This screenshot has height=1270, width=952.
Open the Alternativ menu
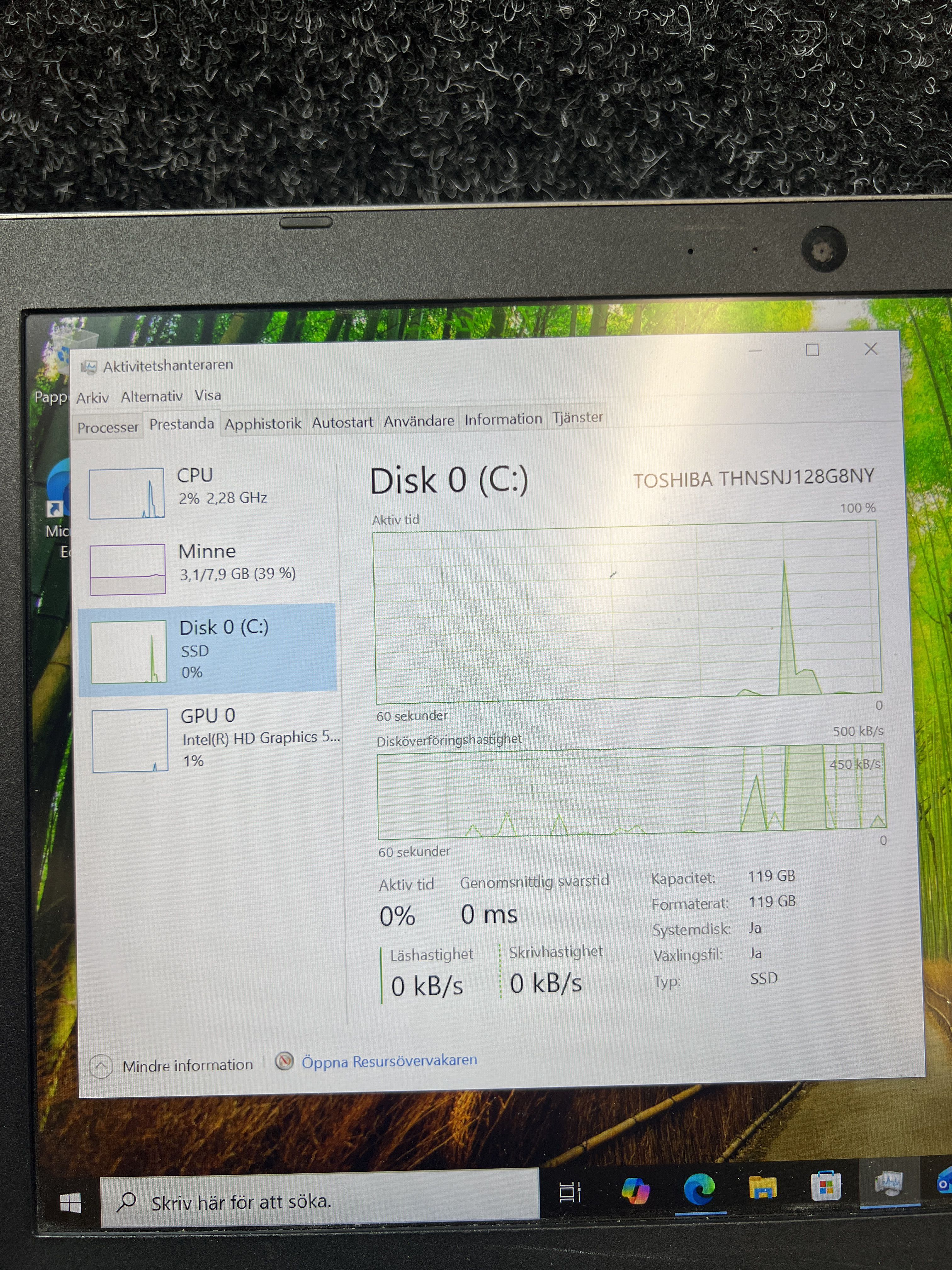[x=151, y=396]
